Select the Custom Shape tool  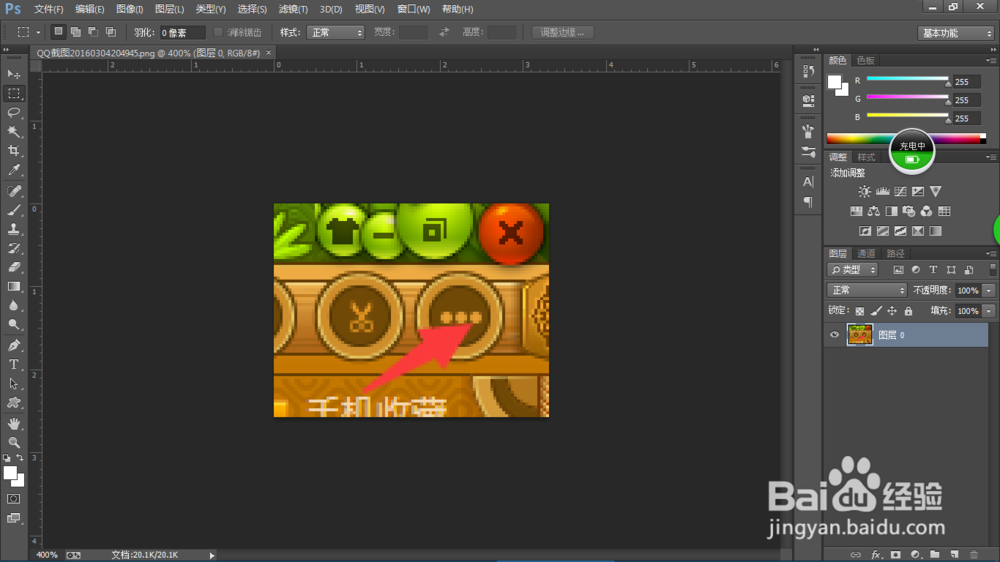[x=13, y=403]
